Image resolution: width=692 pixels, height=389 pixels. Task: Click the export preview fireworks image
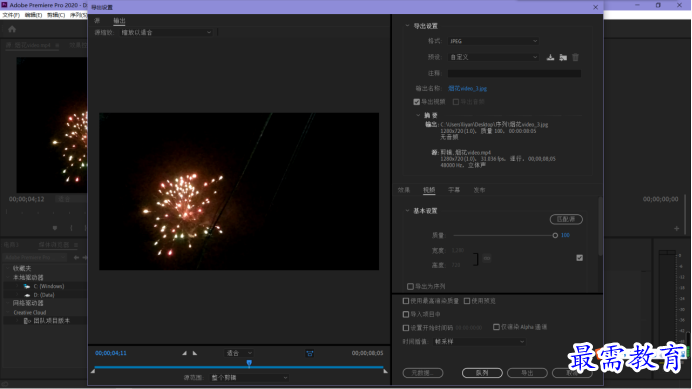tap(239, 191)
